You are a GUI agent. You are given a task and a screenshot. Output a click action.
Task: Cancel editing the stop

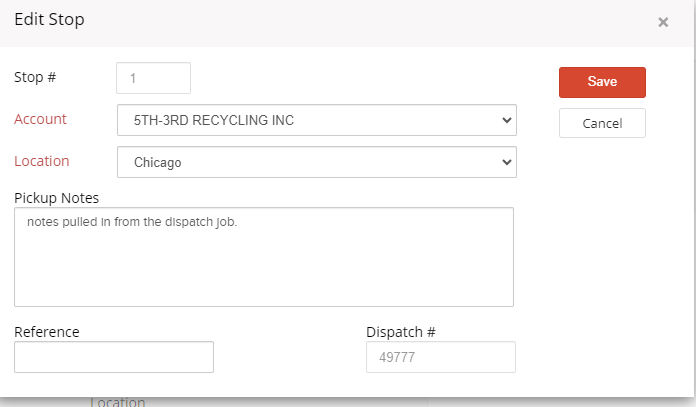(602, 123)
